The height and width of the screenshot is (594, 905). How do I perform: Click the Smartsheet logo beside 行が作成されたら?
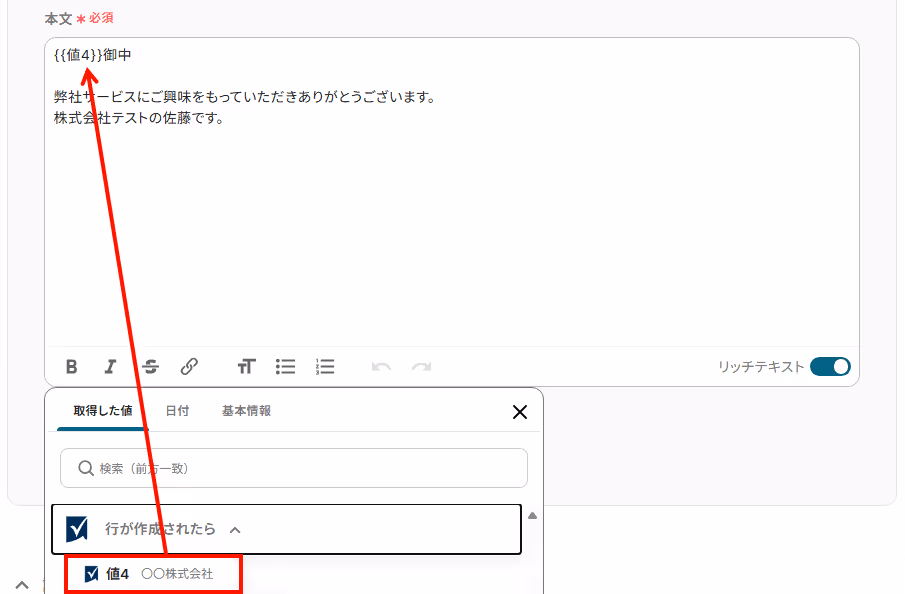tap(77, 529)
